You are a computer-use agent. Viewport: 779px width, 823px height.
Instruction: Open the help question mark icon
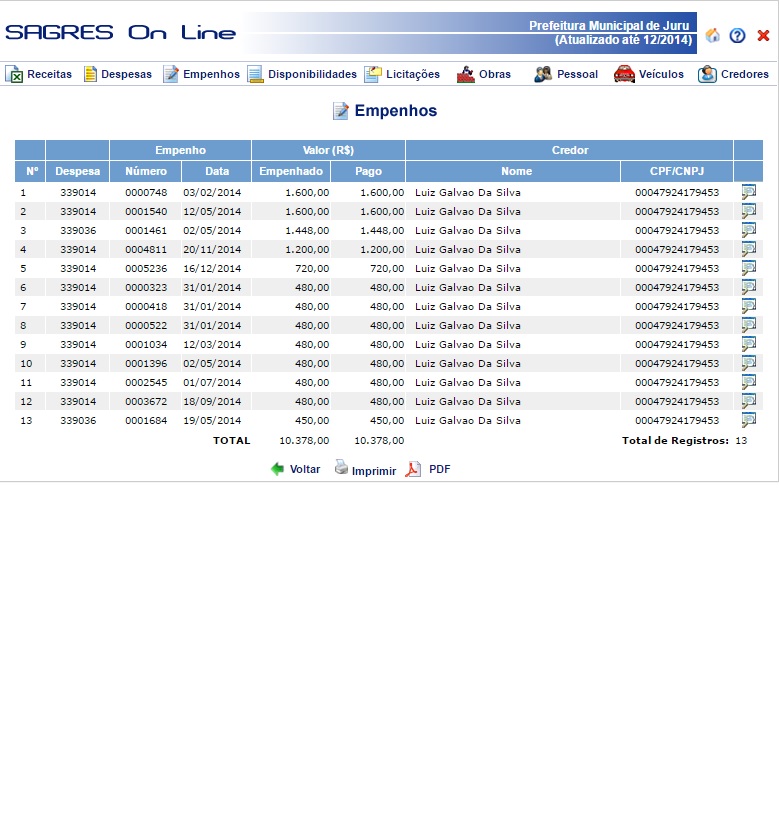pyautogui.click(x=738, y=35)
